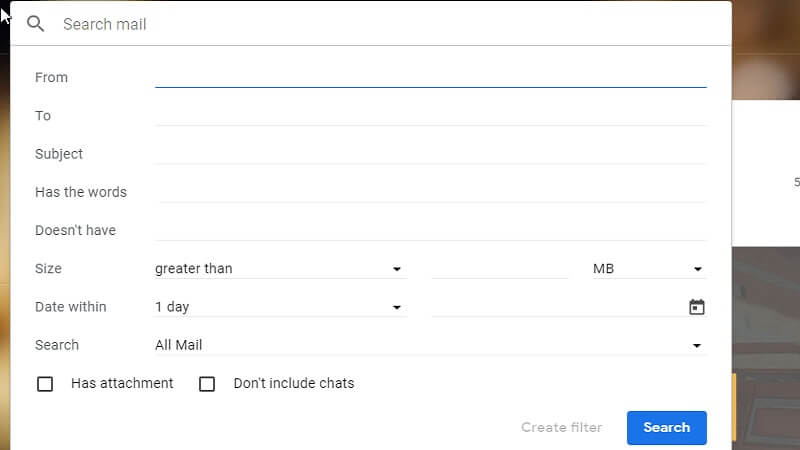Click the arrow beside MB

pyautogui.click(x=698, y=269)
